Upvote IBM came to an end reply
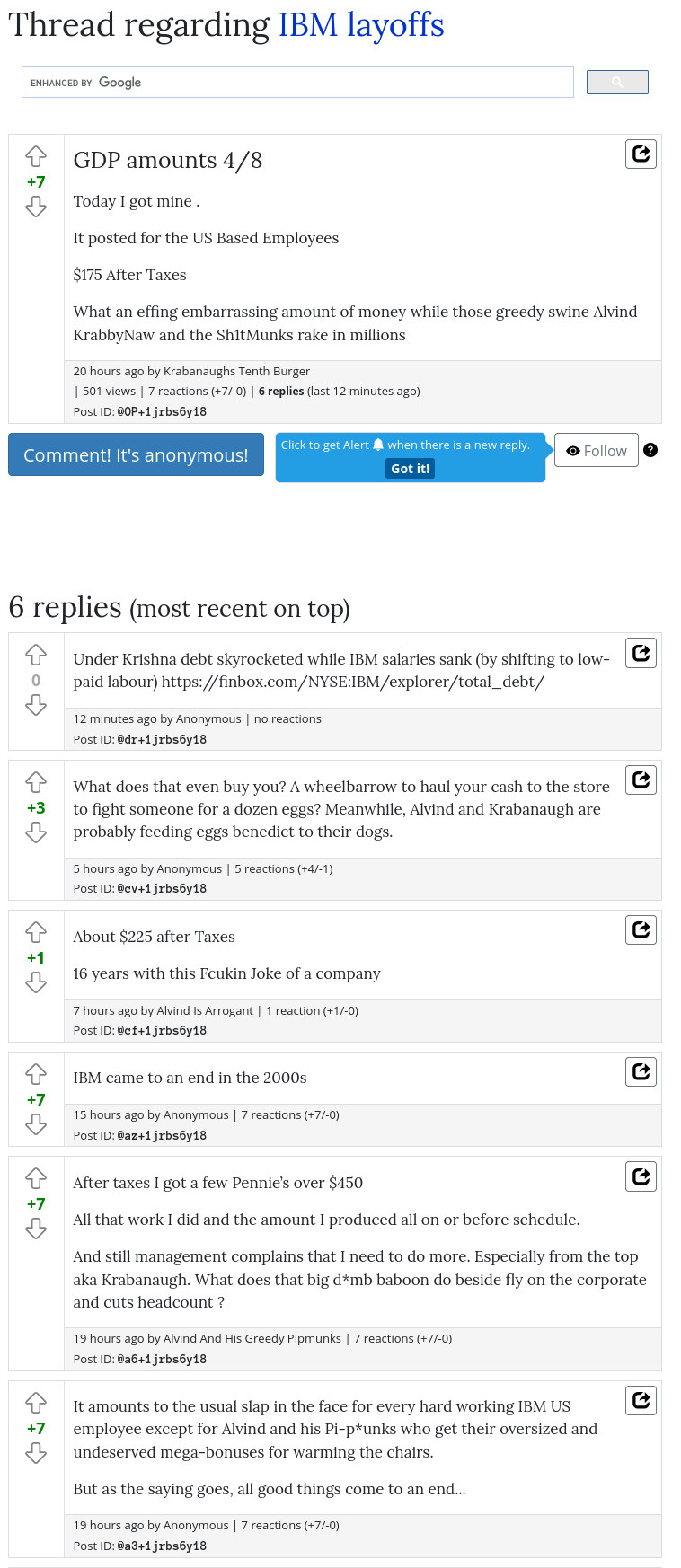 pos(36,1073)
